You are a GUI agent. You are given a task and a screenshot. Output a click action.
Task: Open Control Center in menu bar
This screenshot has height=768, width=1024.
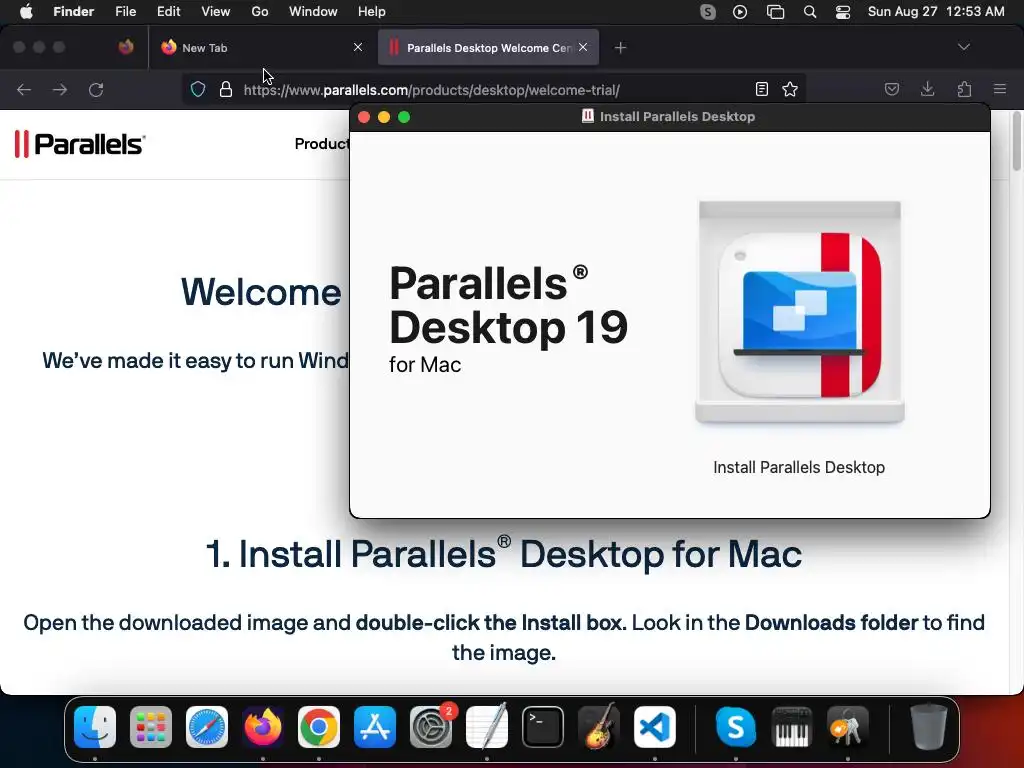click(x=843, y=12)
